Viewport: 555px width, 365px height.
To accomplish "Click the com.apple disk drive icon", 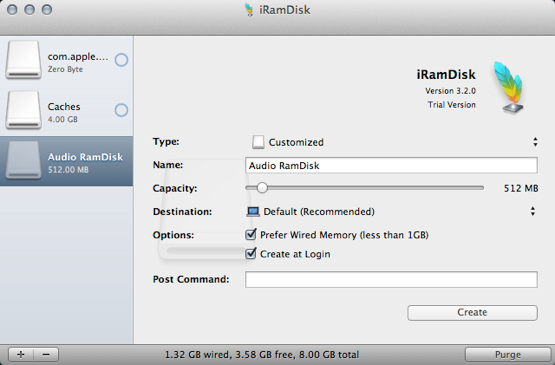I will (x=23, y=60).
